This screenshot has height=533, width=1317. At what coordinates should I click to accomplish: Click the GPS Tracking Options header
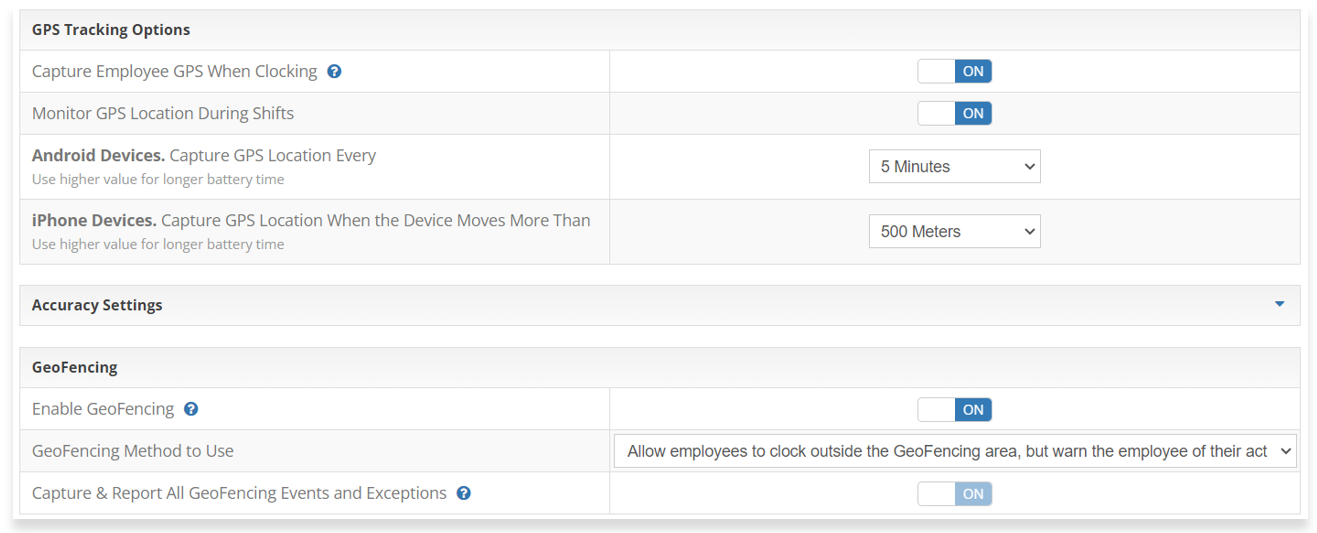(111, 30)
